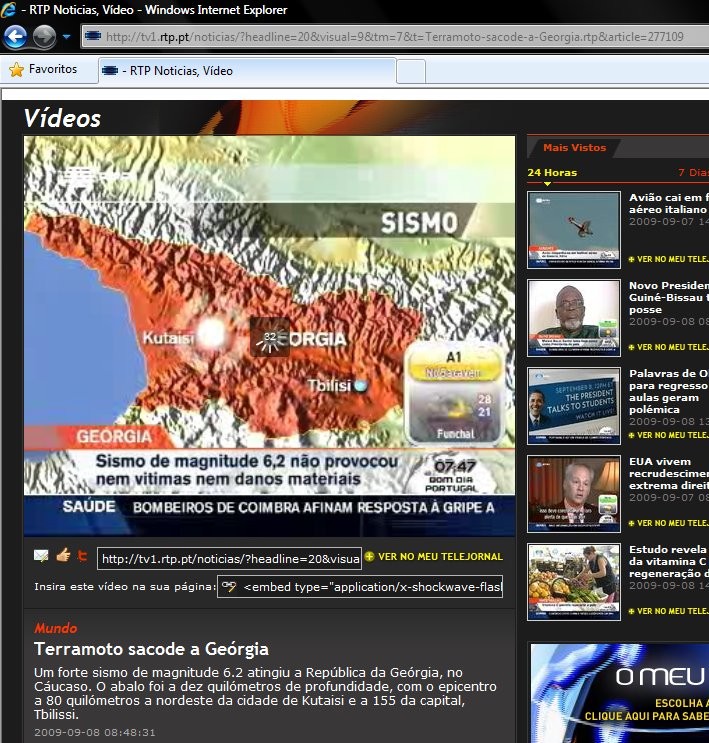Go back with the browser Back arrow

click(x=15, y=36)
